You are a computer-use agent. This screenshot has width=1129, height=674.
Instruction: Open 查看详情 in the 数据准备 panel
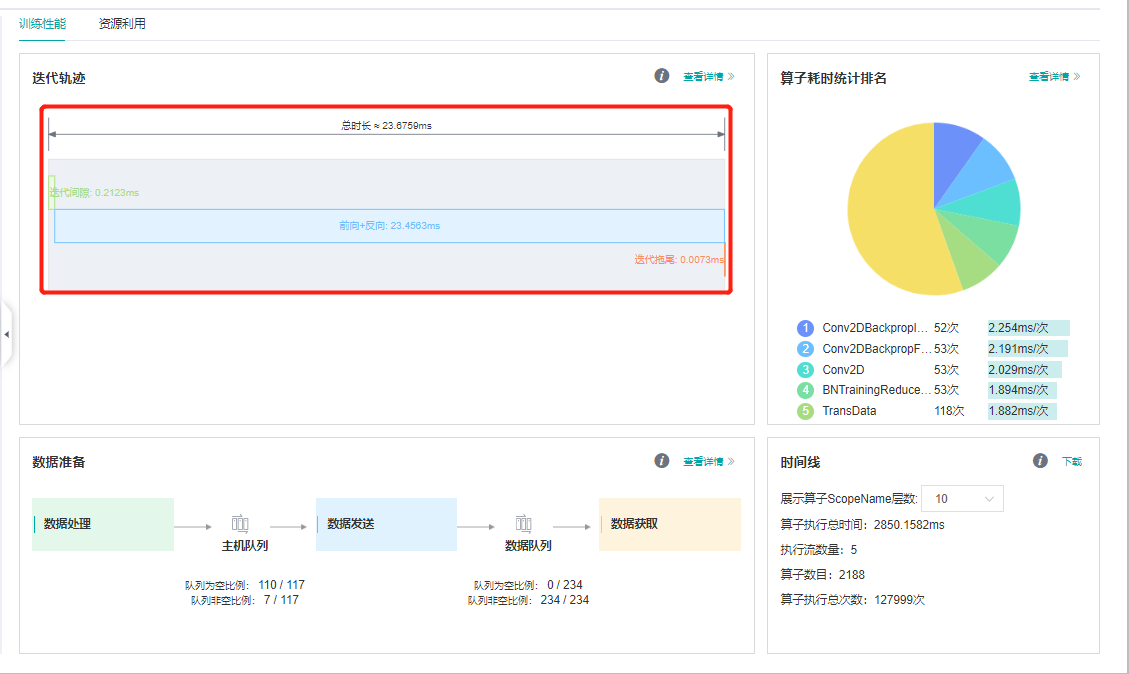click(708, 462)
